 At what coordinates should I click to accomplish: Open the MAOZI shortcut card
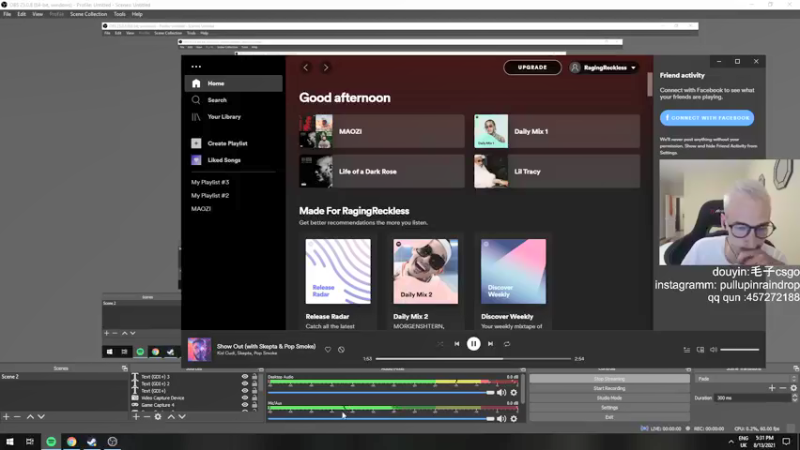point(382,131)
